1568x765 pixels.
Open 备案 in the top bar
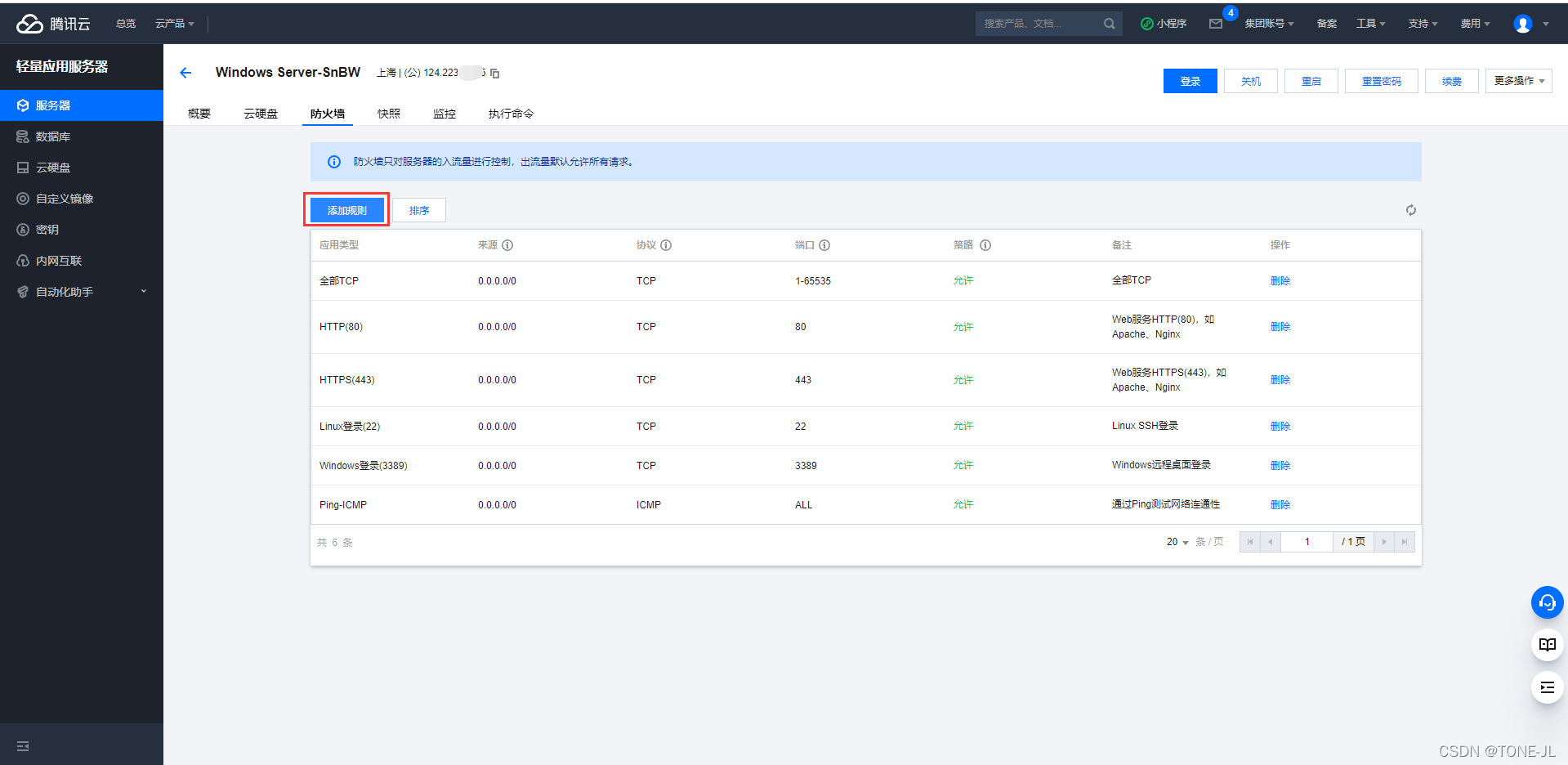click(x=1327, y=24)
